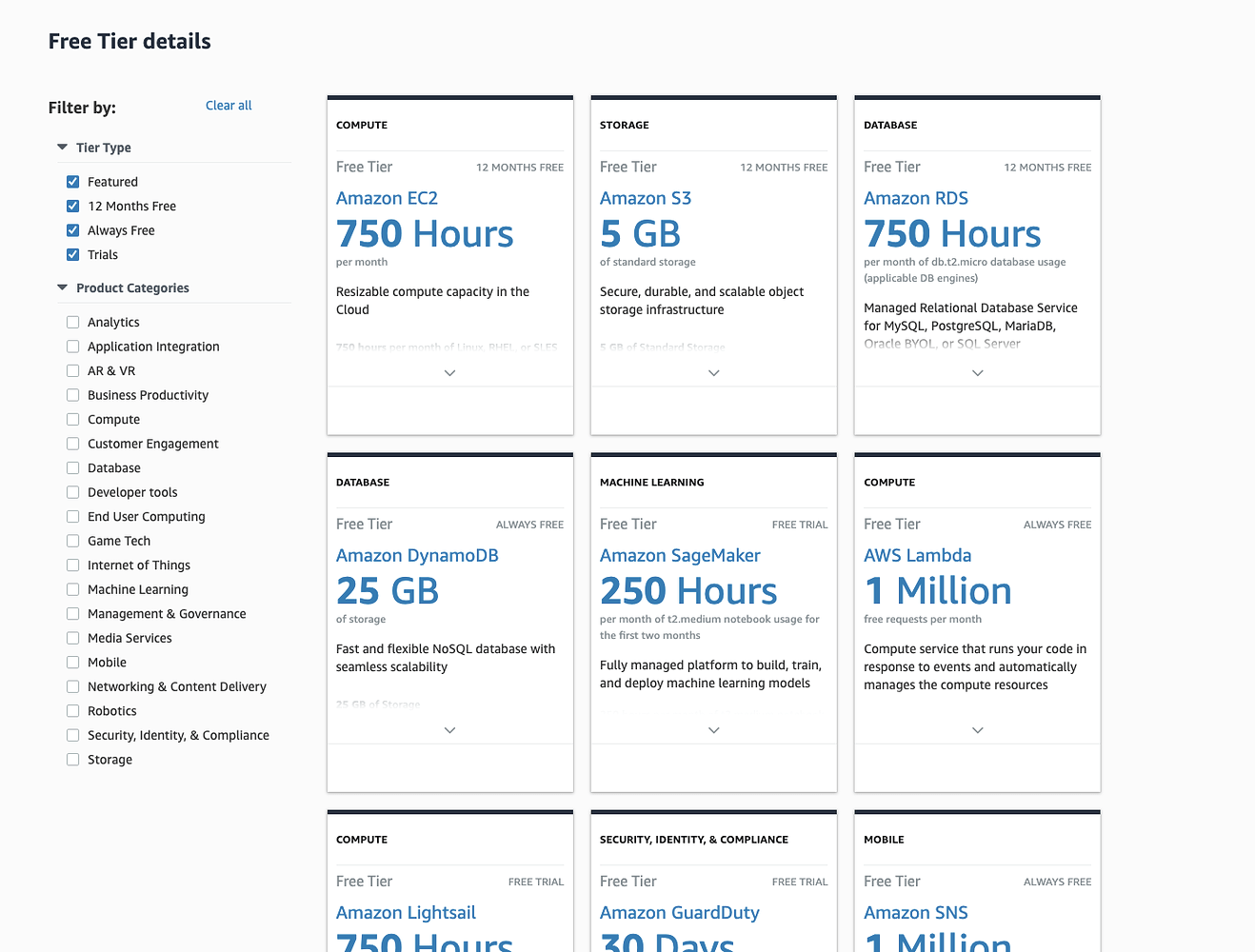Viewport: 1255px width, 952px height.
Task: Click the "MOBILE" card category label
Action: coord(884,840)
